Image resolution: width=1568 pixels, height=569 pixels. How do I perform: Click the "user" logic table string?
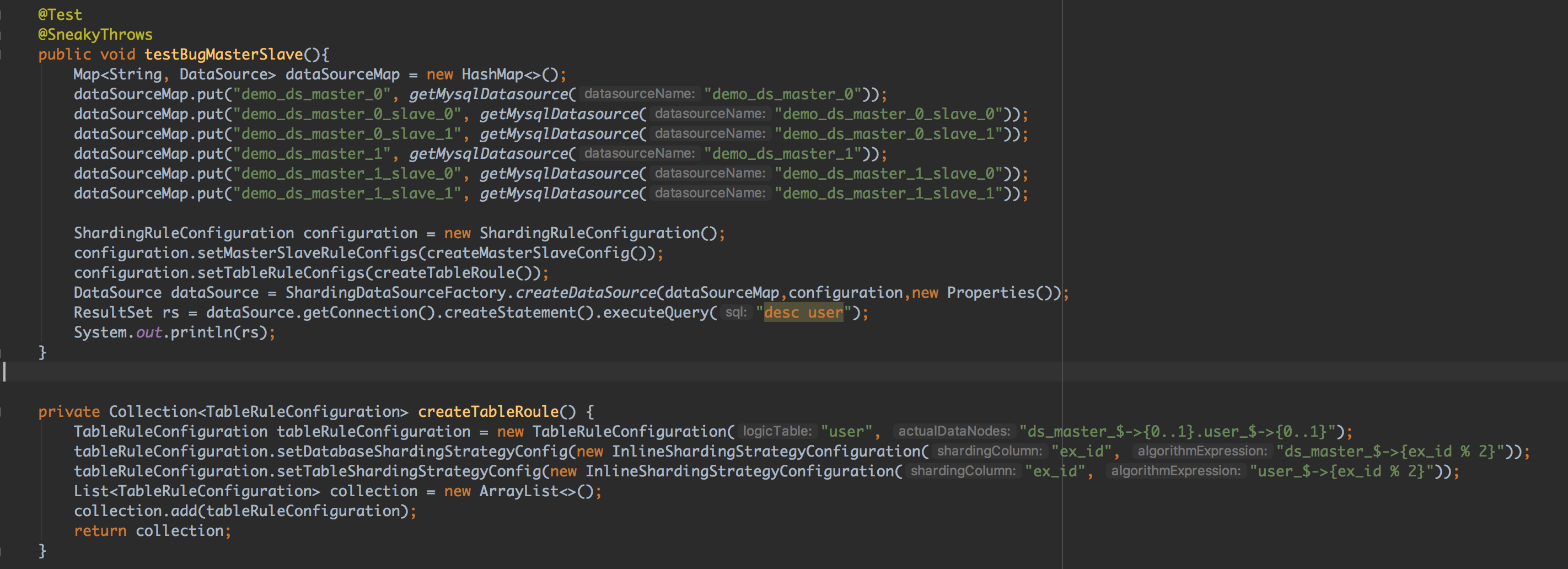(846, 432)
